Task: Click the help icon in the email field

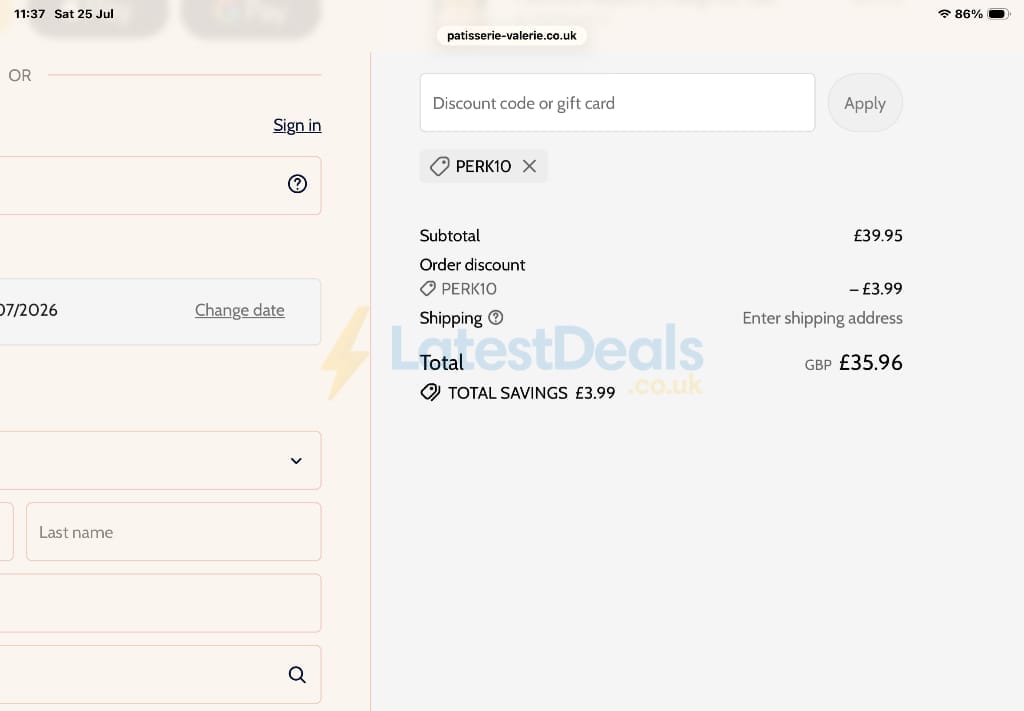Action: (297, 184)
